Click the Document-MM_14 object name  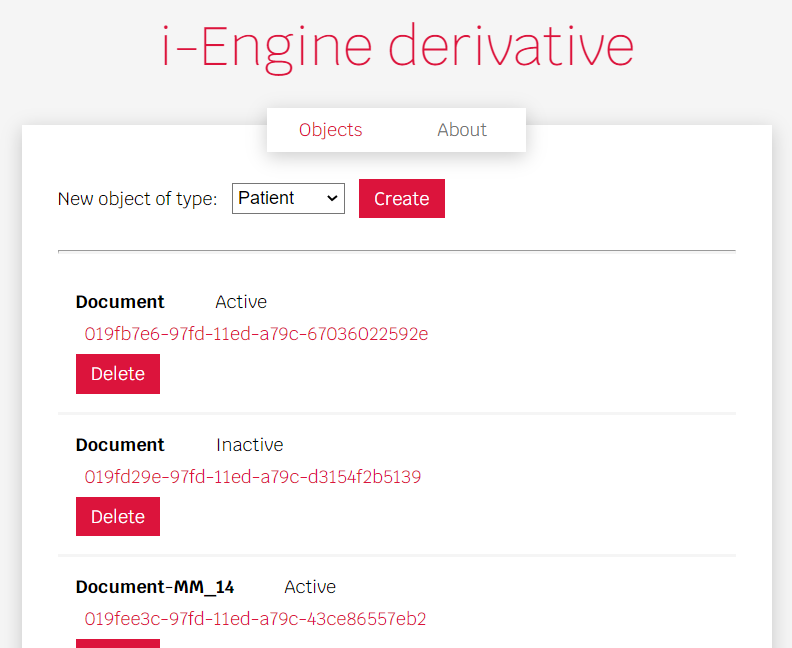(x=155, y=587)
